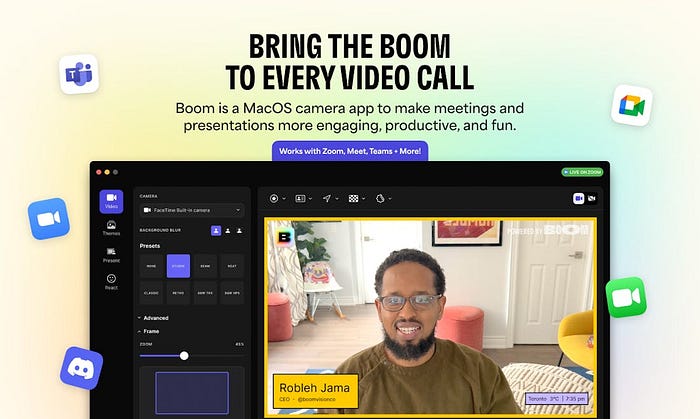Click the Robleh Jama name card overlay
The image size is (700, 419).
(x=316, y=391)
